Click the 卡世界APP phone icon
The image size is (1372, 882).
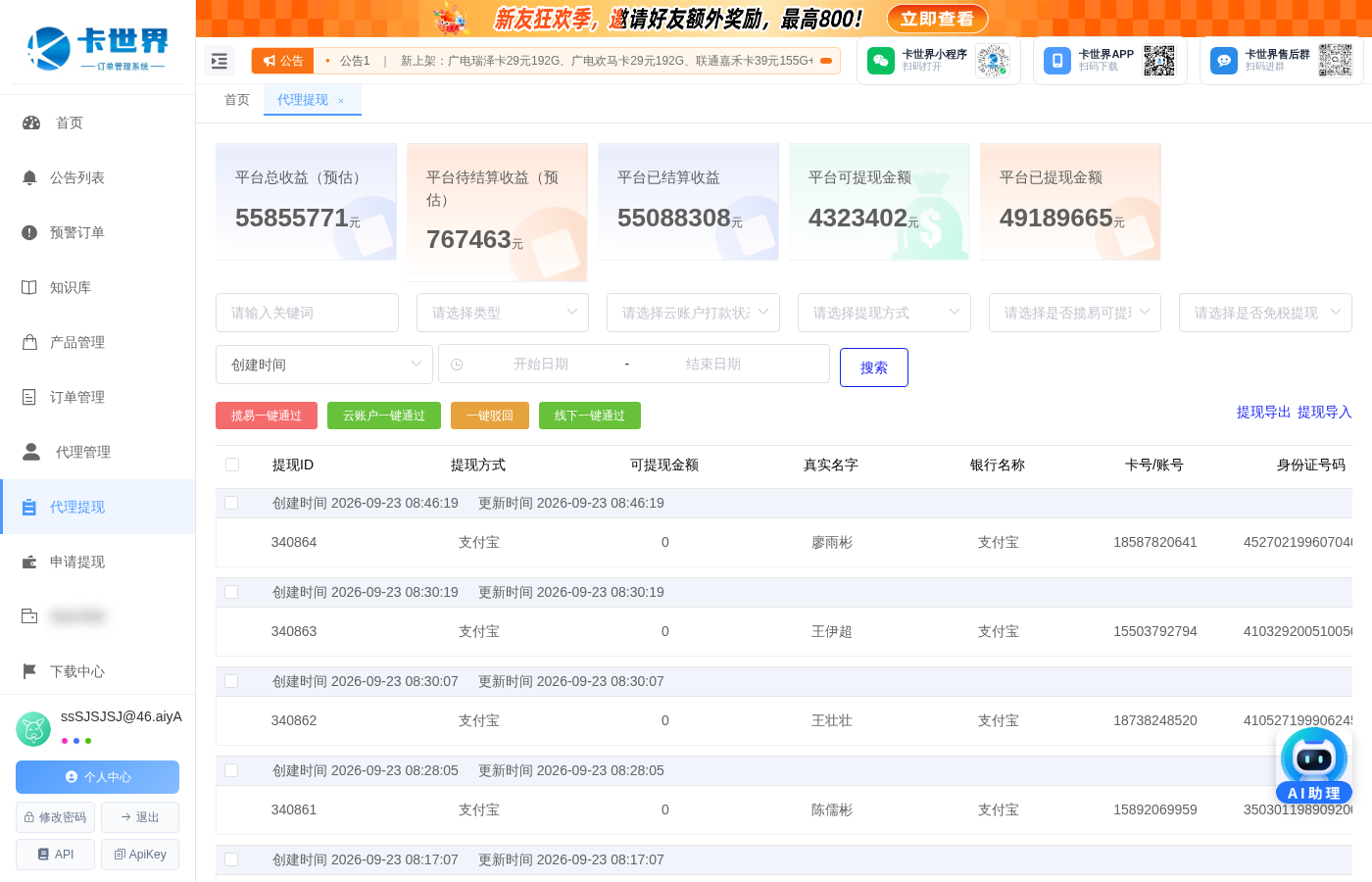[1057, 61]
